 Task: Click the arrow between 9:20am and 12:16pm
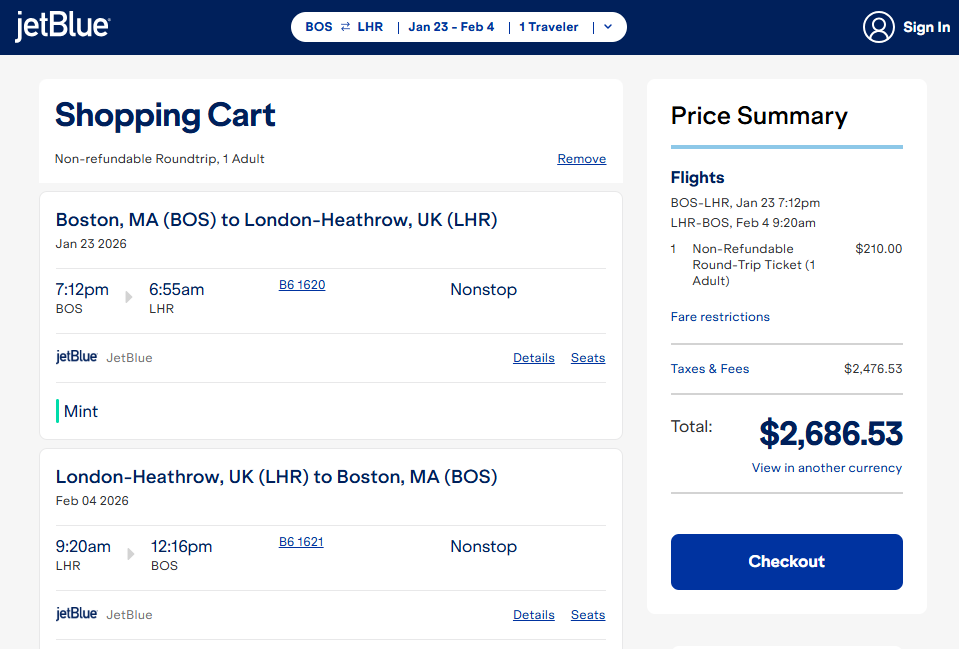point(130,554)
